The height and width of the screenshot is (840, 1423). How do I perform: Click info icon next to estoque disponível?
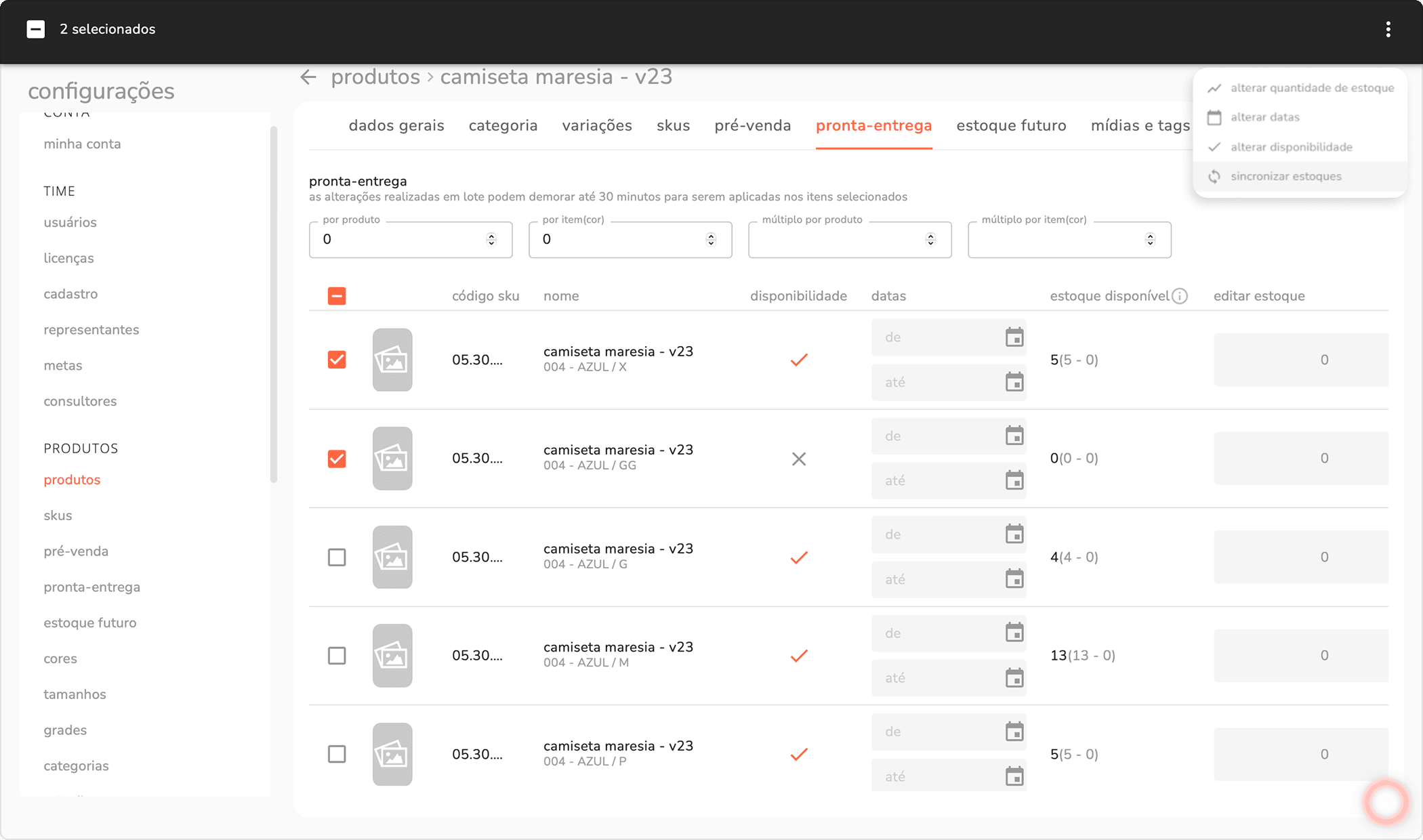coord(1180,296)
